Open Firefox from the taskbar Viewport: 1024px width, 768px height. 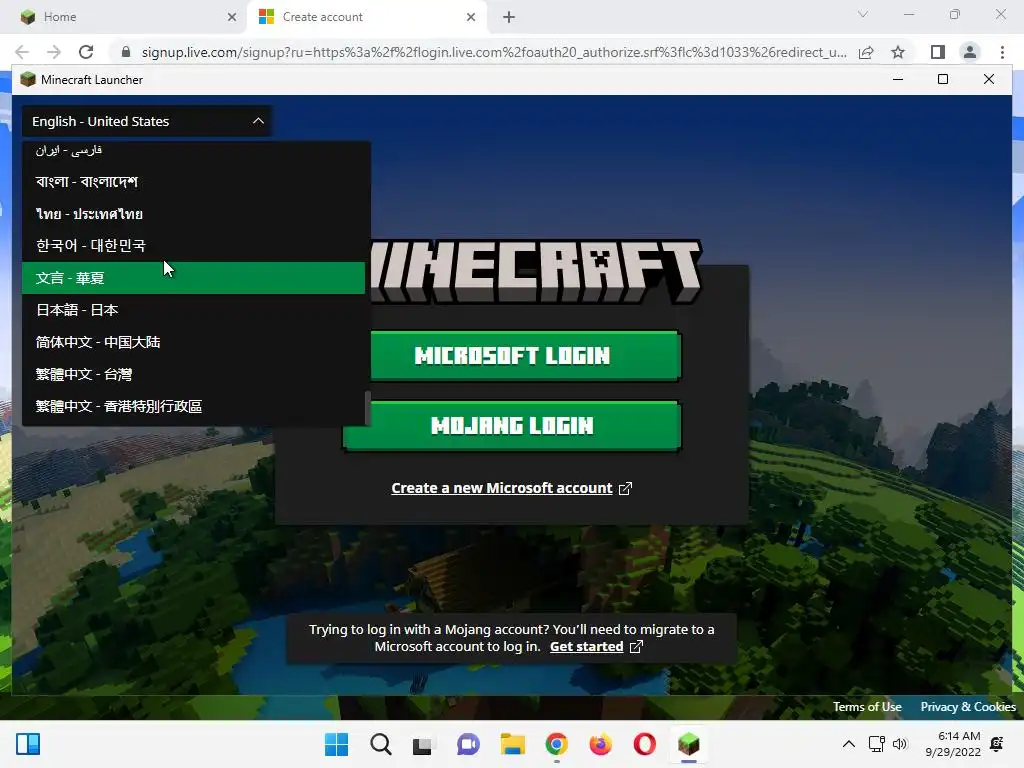(x=600, y=744)
